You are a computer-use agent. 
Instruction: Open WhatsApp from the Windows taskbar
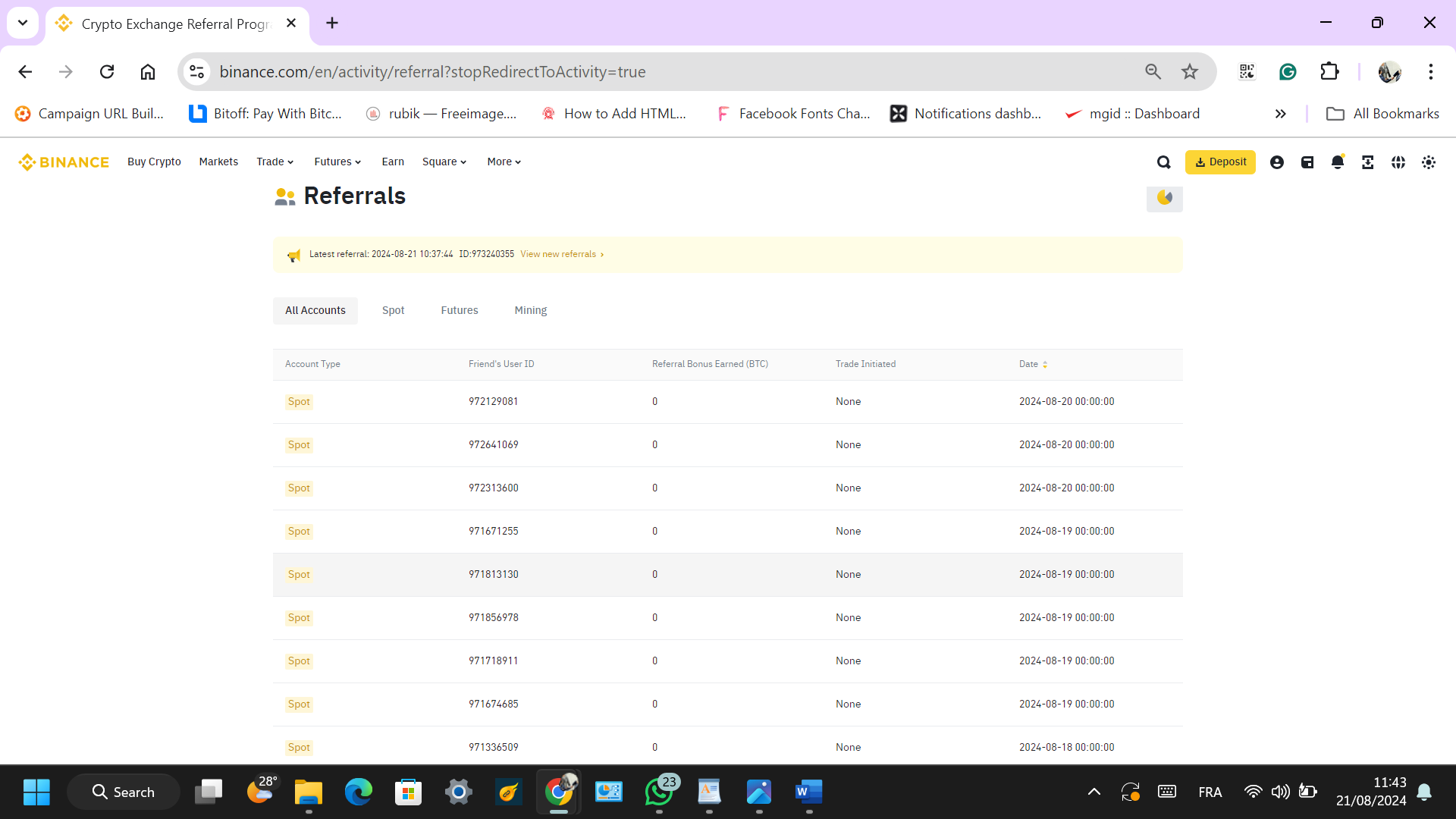pyautogui.click(x=658, y=792)
